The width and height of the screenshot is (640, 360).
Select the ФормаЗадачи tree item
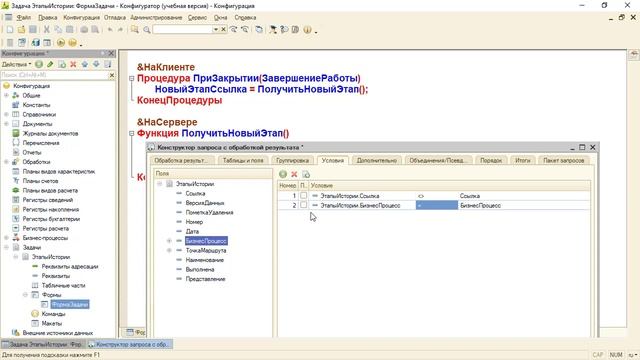click(70, 304)
